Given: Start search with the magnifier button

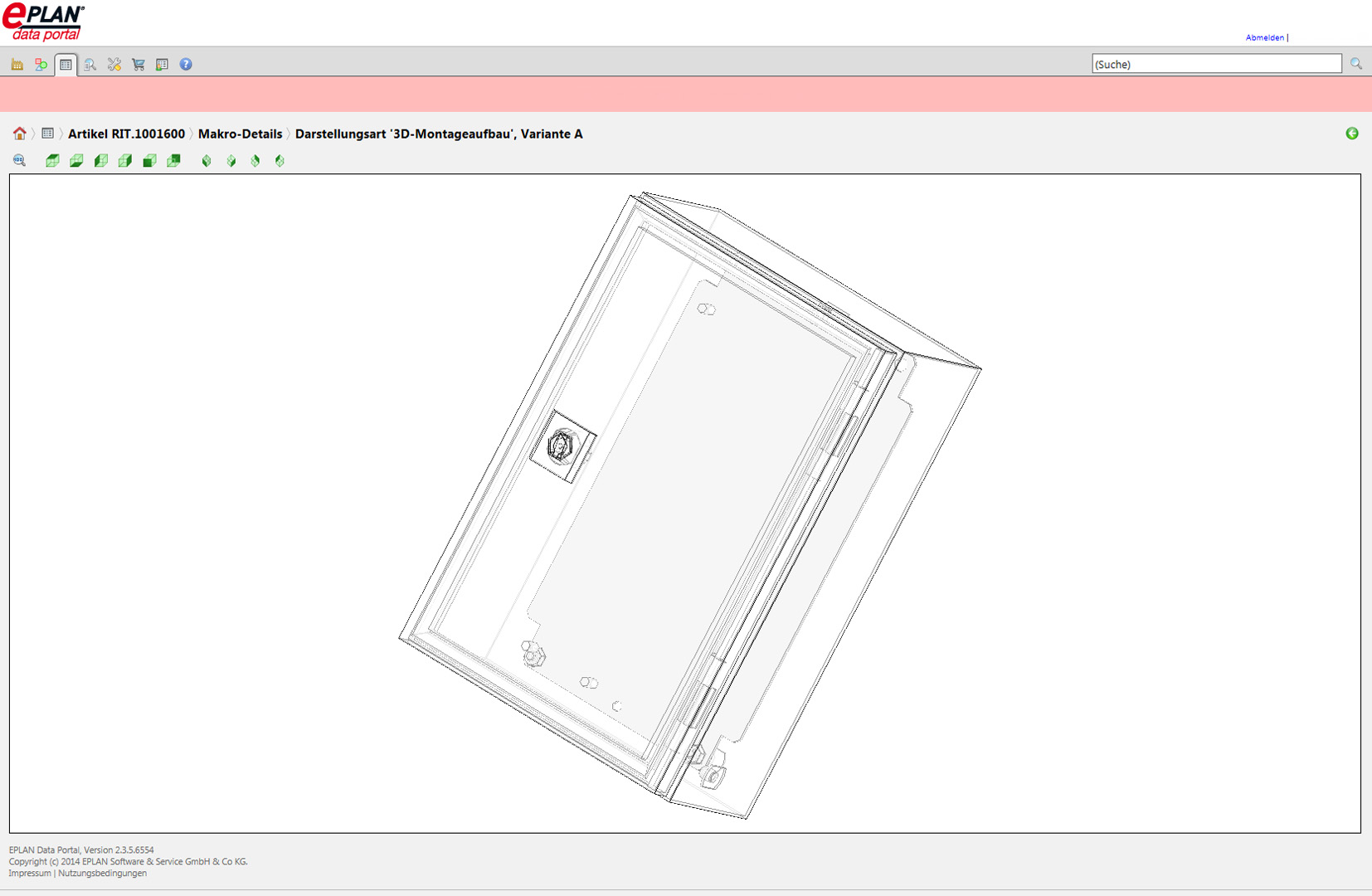Looking at the screenshot, I should 1356,64.
